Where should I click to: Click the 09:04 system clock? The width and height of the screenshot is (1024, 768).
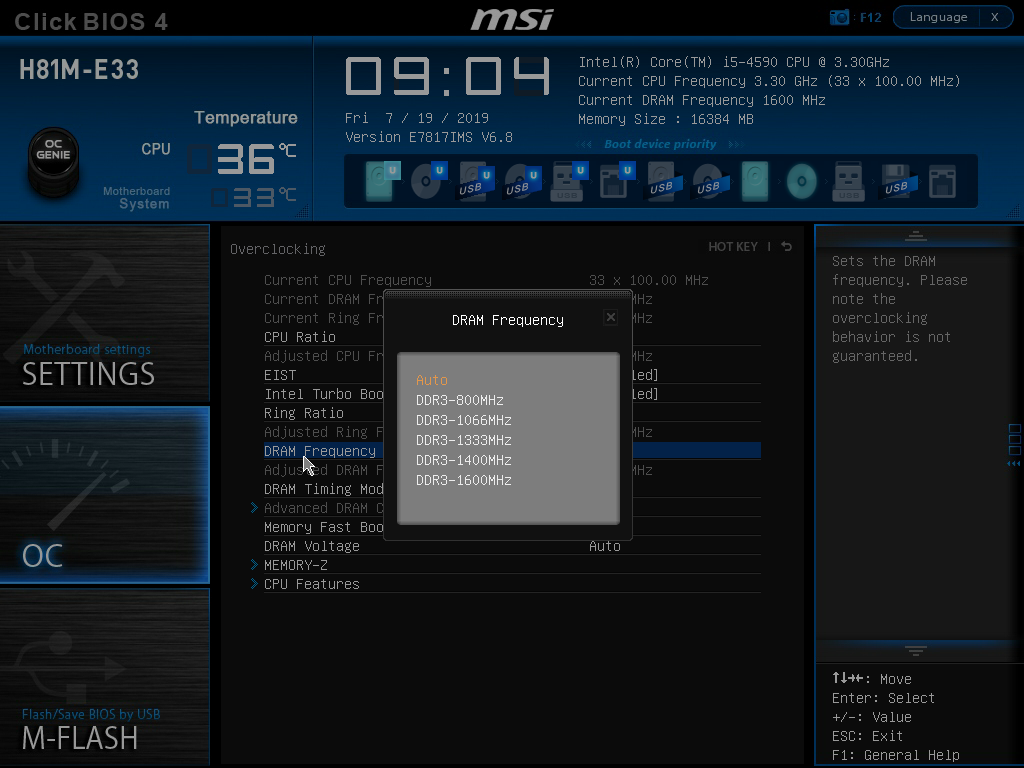[448, 76]
